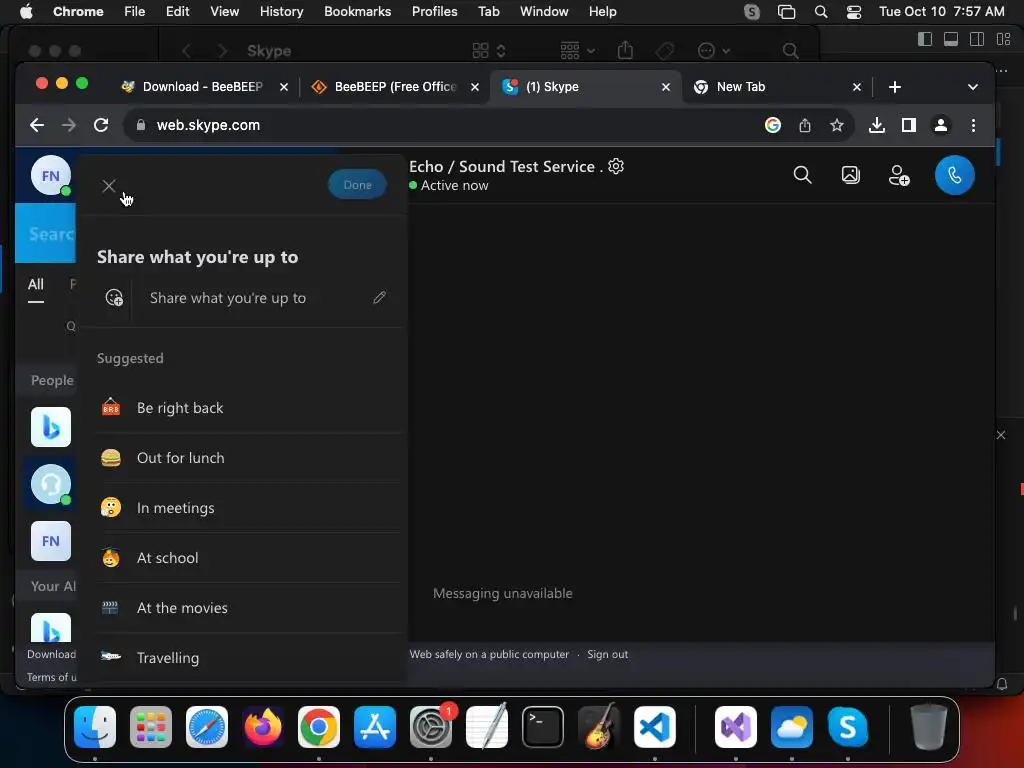Share this page icon in Chrome
The width and height of the screenshot is (1024, 768).
point(805,125)
